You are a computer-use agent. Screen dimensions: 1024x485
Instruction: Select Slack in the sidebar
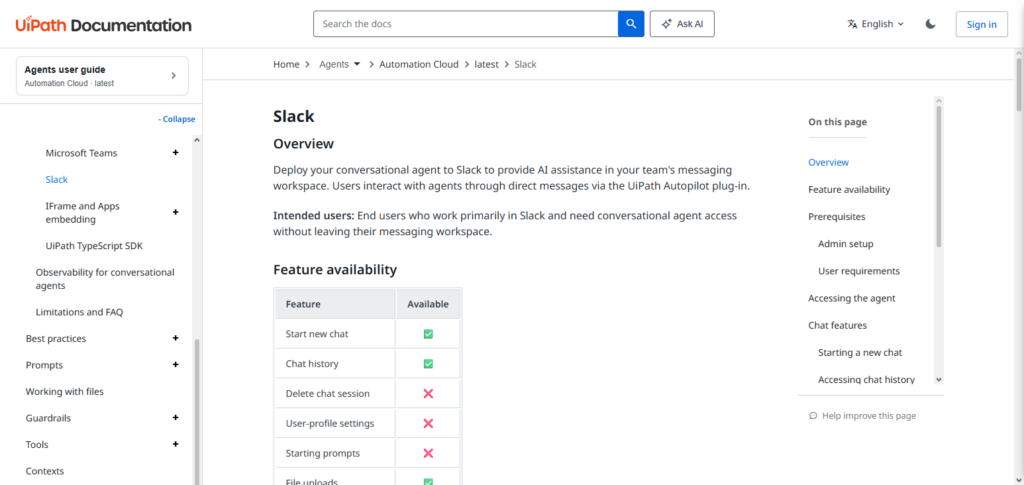(x=57, y=180)
